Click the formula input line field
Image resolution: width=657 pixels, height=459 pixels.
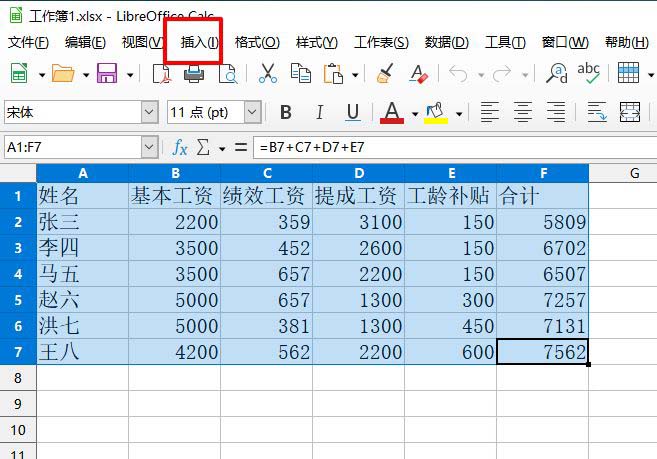pyautogui.click(x=450, y=147)
